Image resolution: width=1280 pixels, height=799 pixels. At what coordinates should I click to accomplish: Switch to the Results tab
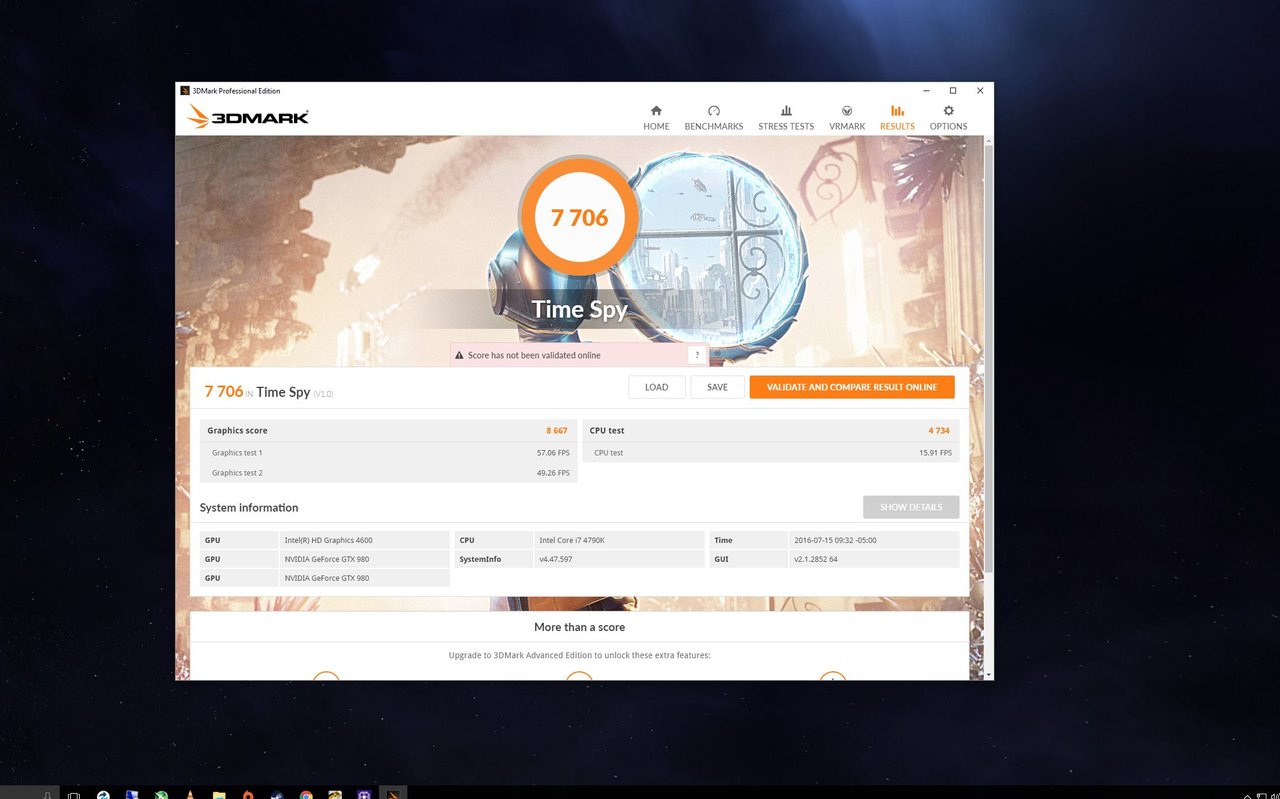tap(897, 117)
